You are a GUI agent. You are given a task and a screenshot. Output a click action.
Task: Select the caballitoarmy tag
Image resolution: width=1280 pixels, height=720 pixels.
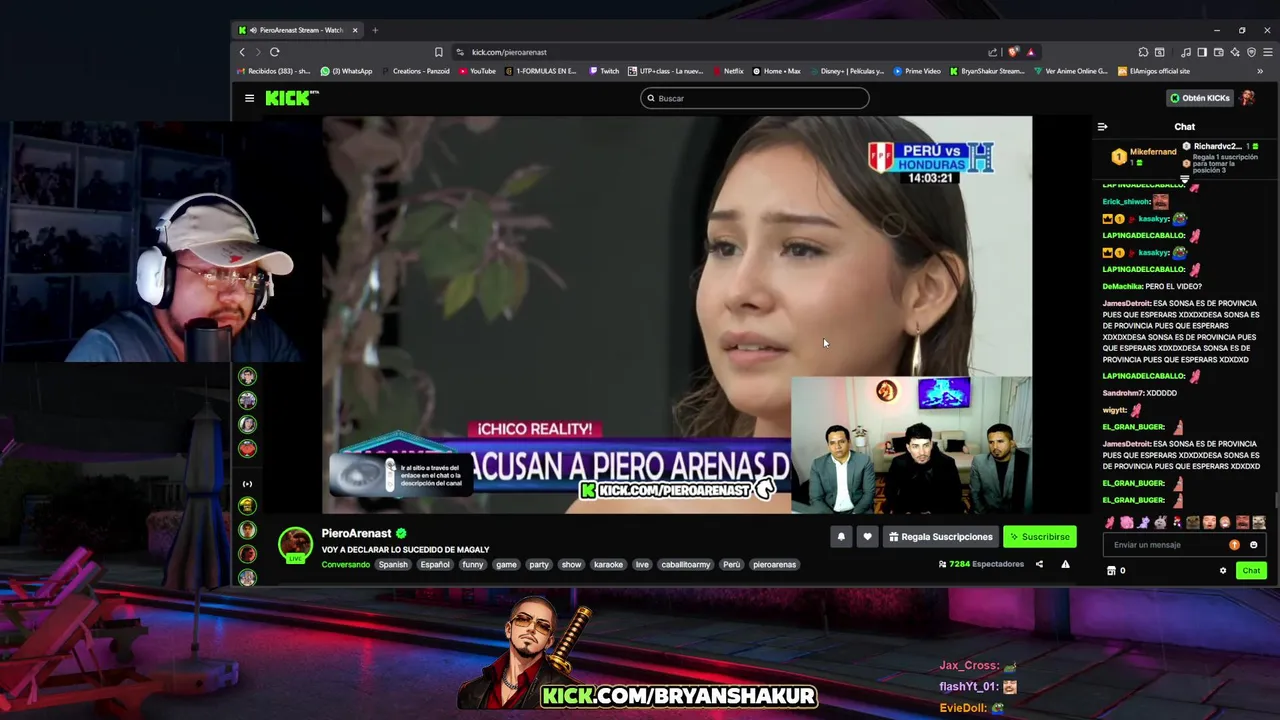click(686, 565)
